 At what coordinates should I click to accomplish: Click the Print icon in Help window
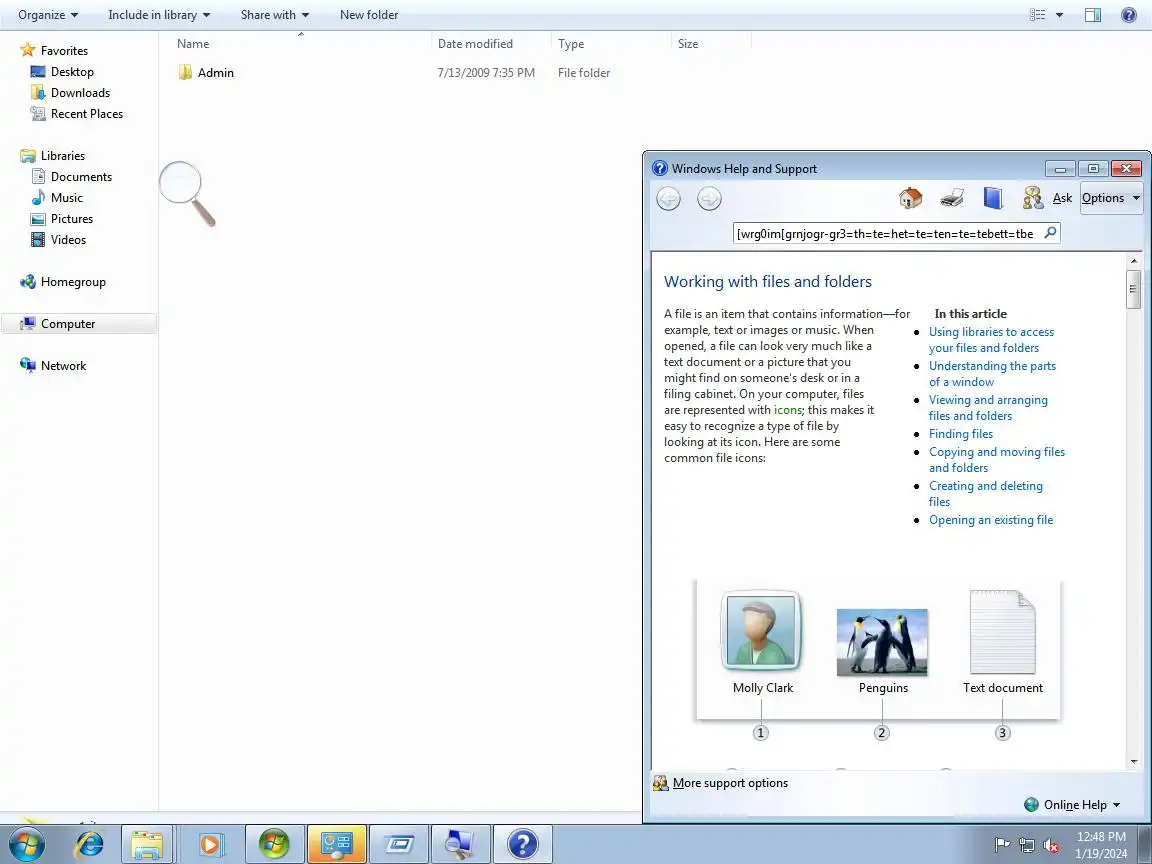click(951, 198)
